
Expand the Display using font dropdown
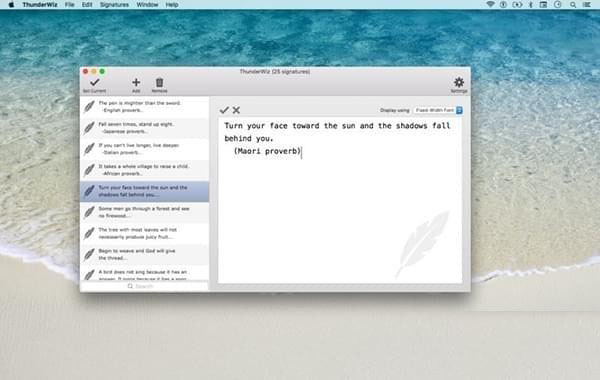439,110
